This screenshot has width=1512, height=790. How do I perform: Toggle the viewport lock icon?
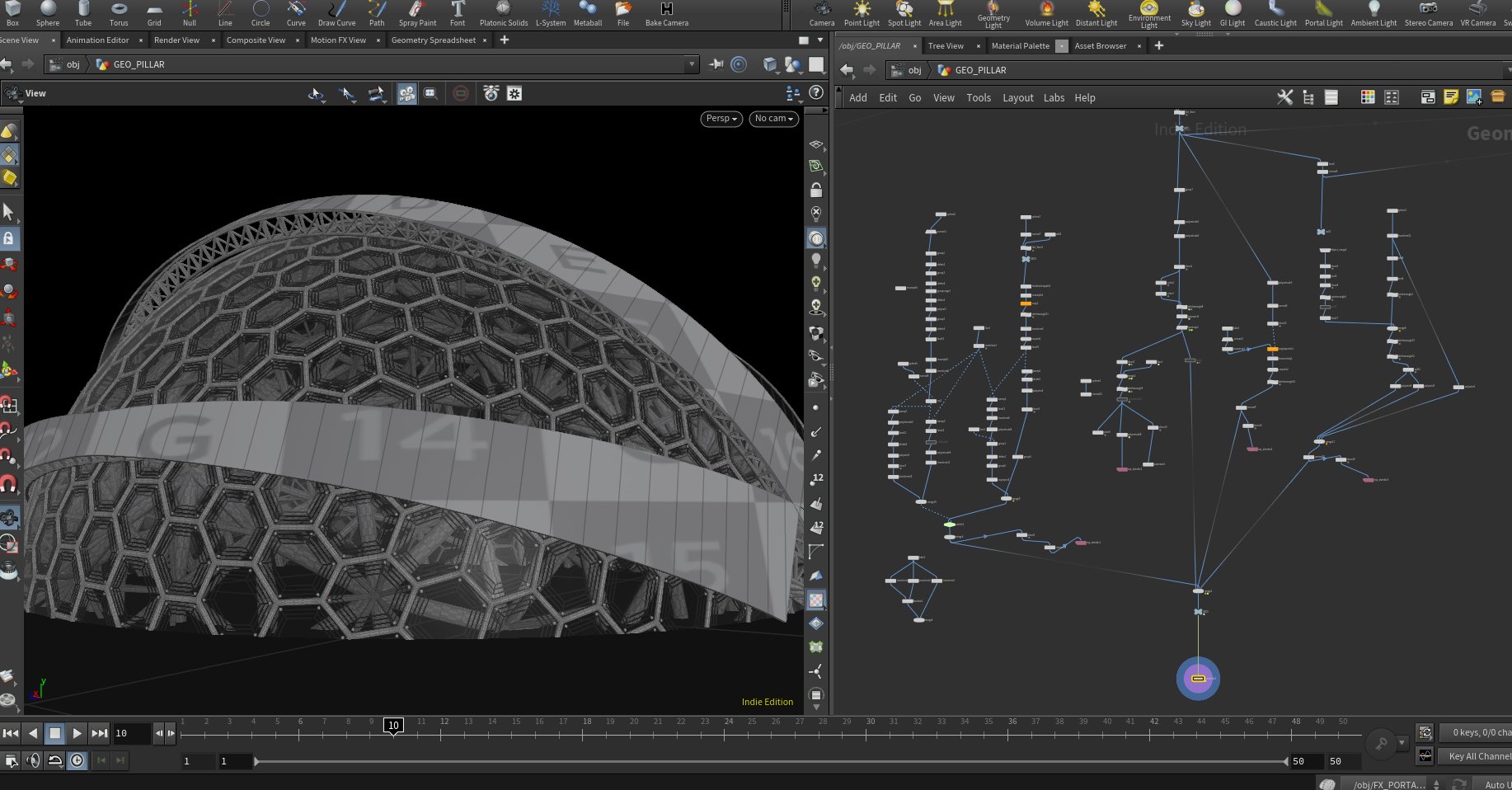815,190
